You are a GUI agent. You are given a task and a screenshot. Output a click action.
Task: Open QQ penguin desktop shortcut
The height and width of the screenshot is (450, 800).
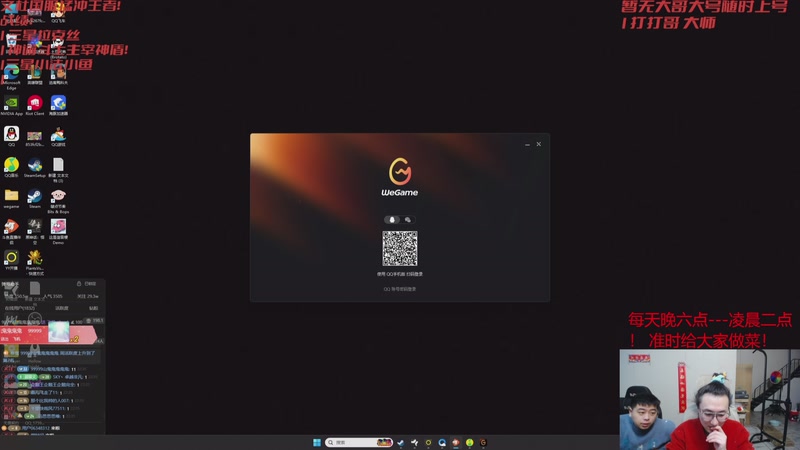[11, 136]
